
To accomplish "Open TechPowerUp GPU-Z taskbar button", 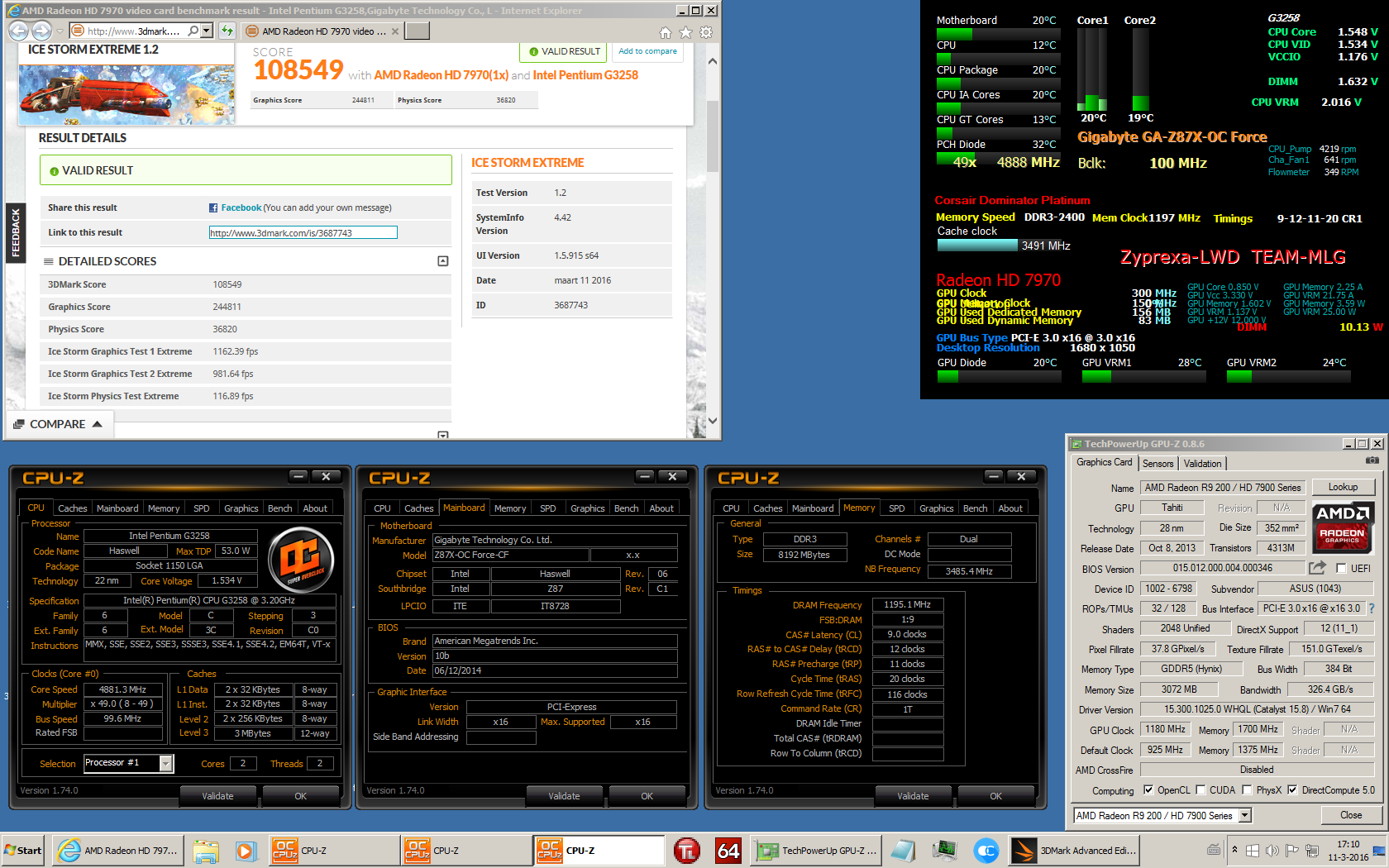I will pyautogui.click(x=816, y=850).
